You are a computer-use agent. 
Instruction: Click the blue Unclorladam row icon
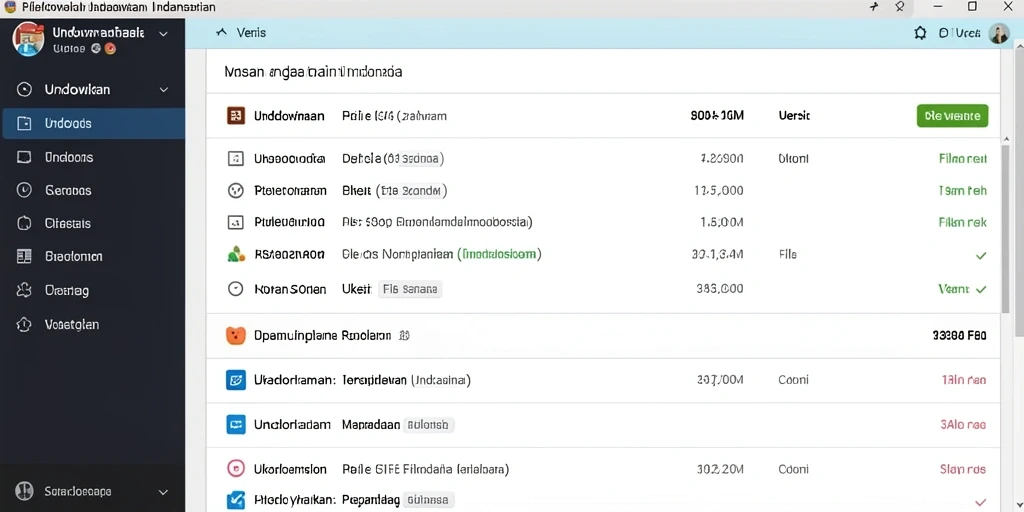click(x=235, y=424)
